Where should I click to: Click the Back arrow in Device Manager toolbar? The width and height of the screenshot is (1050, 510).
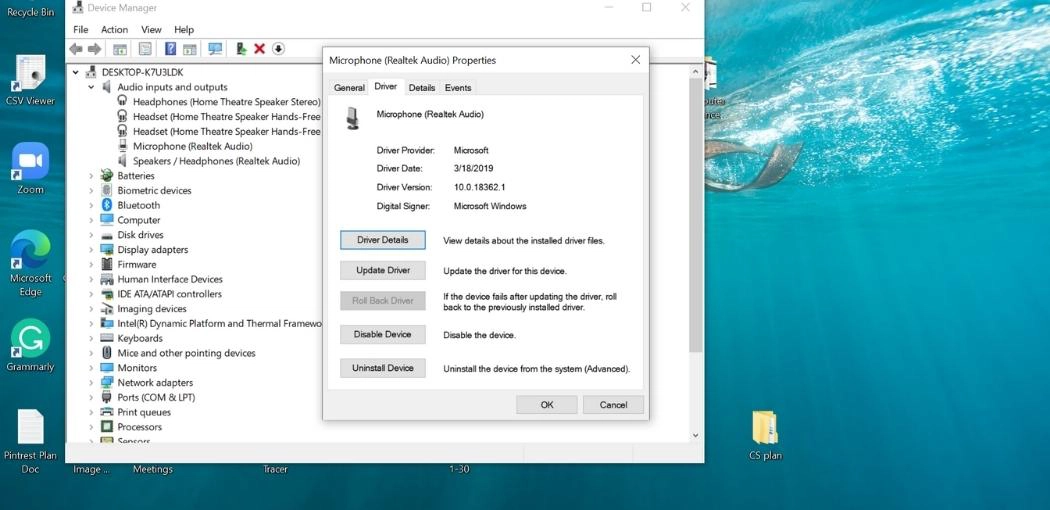tap(76, 49)
